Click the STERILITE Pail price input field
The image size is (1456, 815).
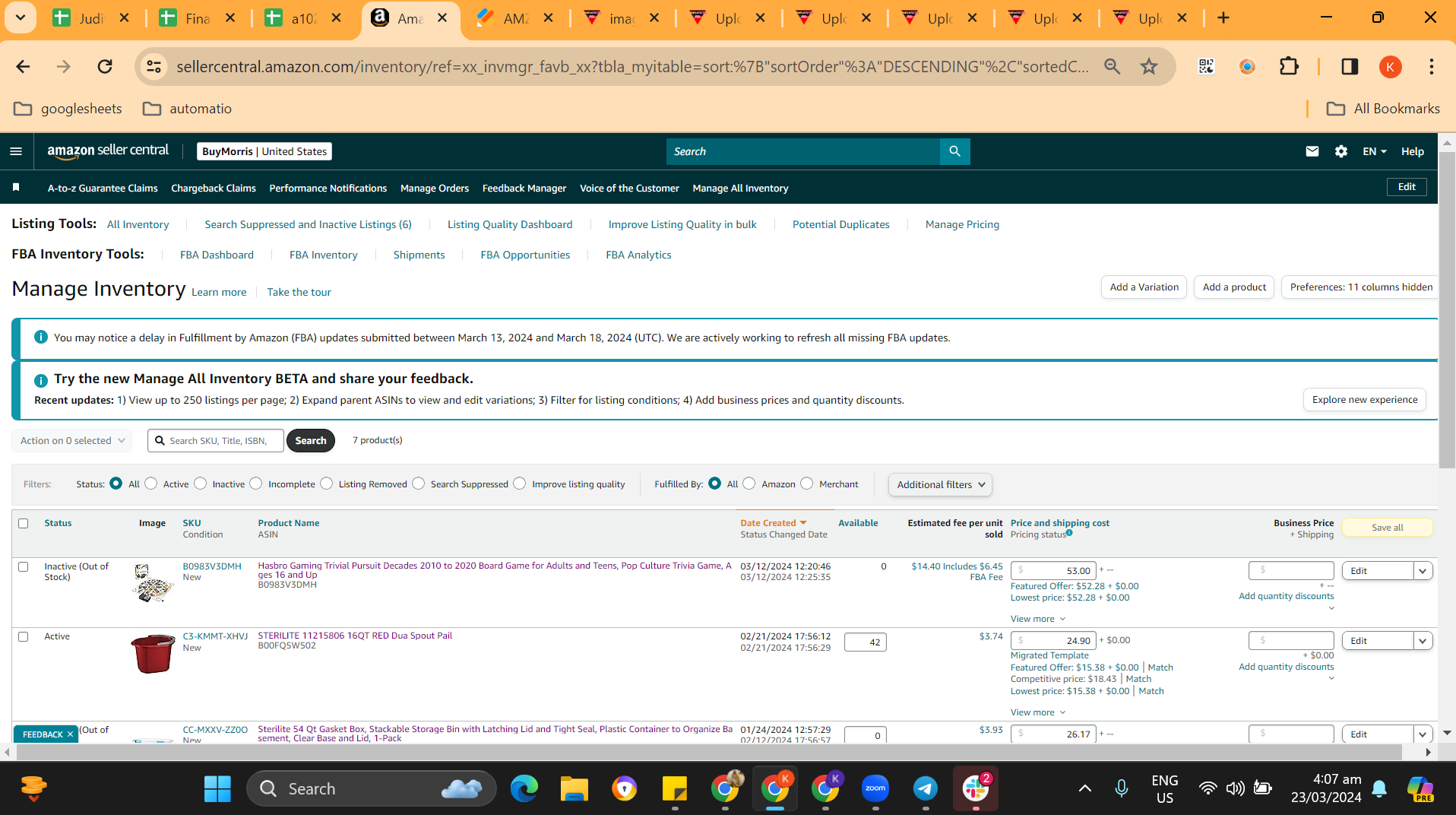point(1053,641)
